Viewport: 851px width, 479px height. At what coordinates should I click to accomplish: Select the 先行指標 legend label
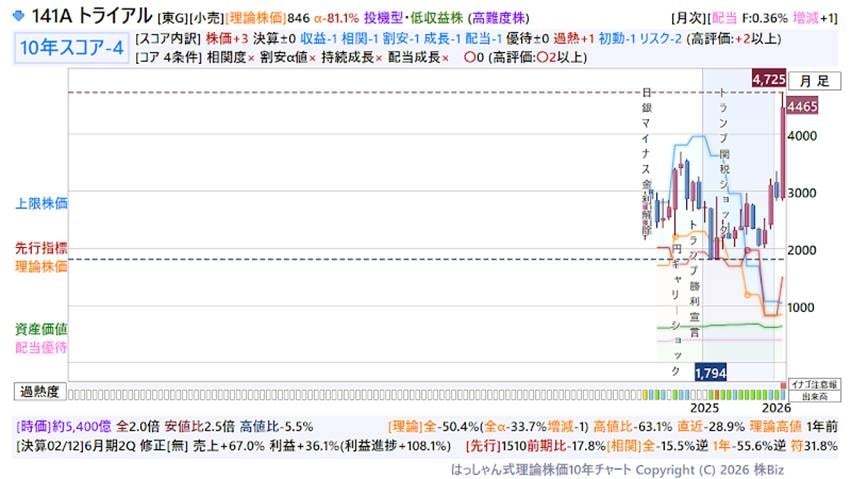click(41, 248)
